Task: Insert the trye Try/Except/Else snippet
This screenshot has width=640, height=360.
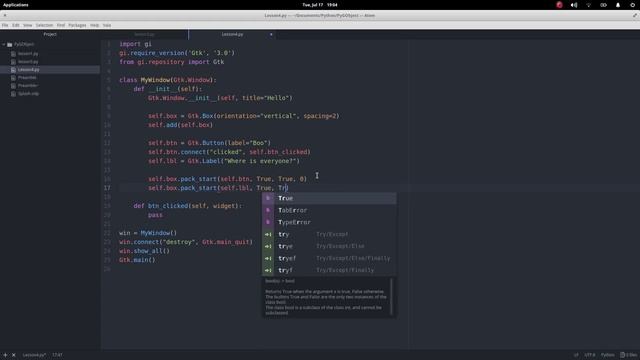Action: point(329,246)
